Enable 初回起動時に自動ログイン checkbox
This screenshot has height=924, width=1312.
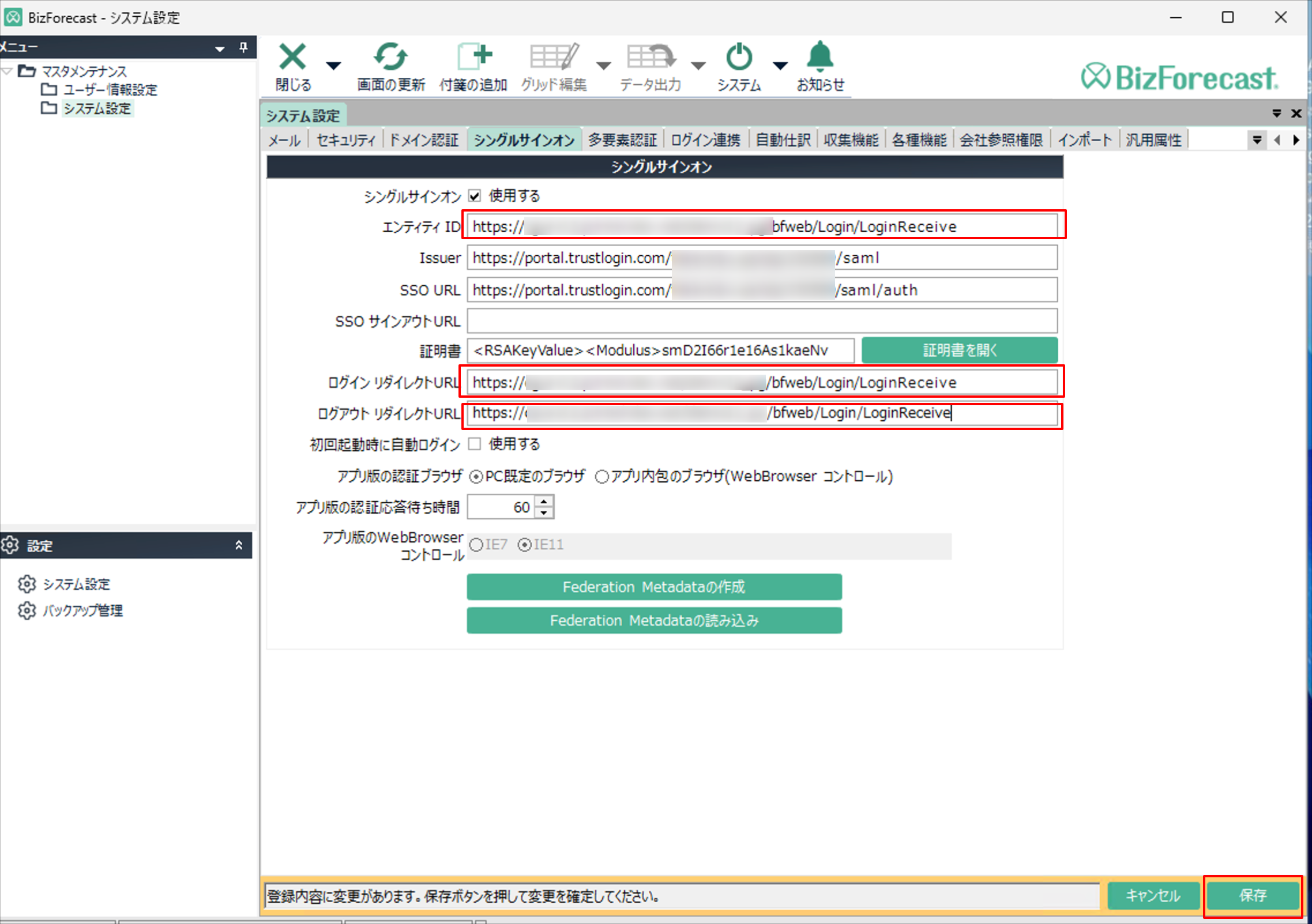click(x=474, y=444)
